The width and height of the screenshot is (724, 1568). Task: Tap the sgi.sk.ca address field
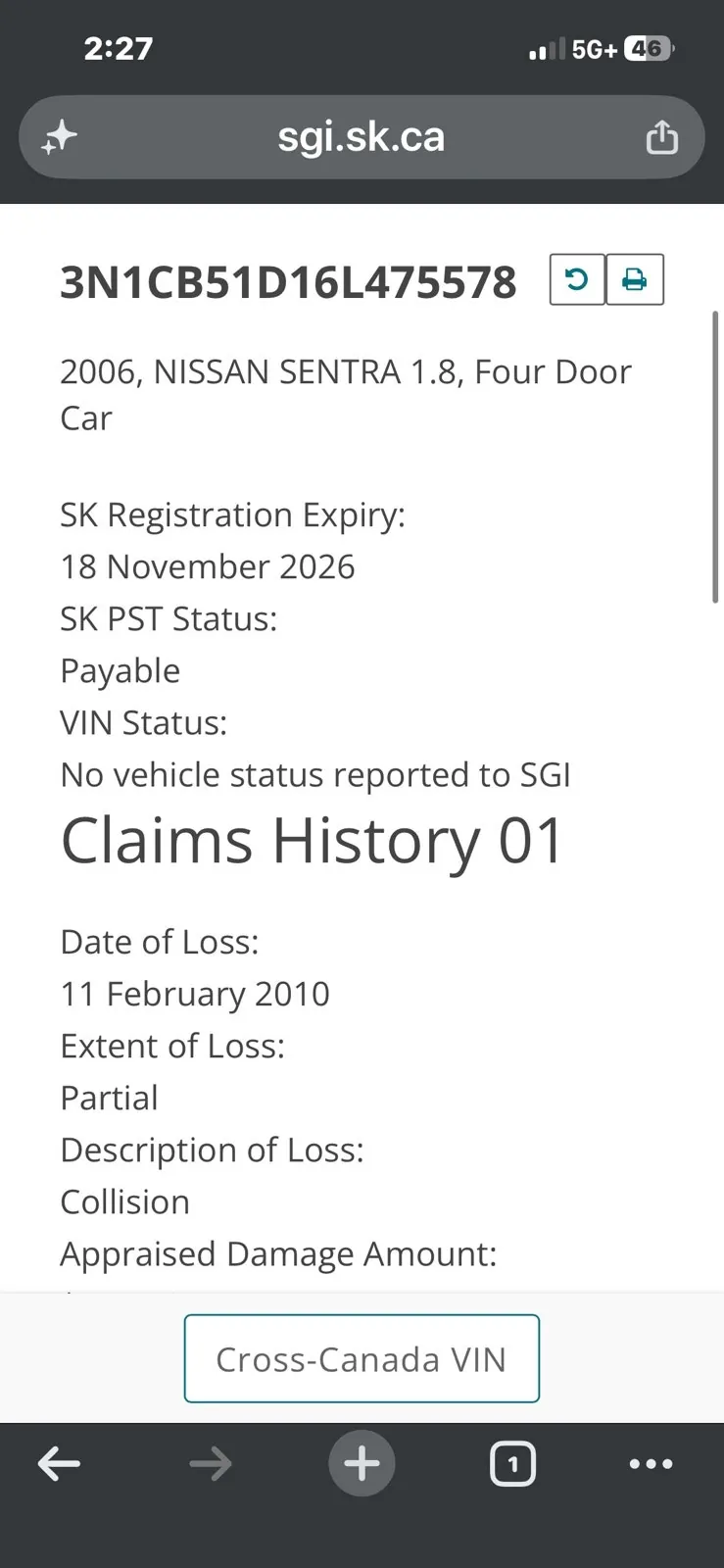tap(362, 137)
